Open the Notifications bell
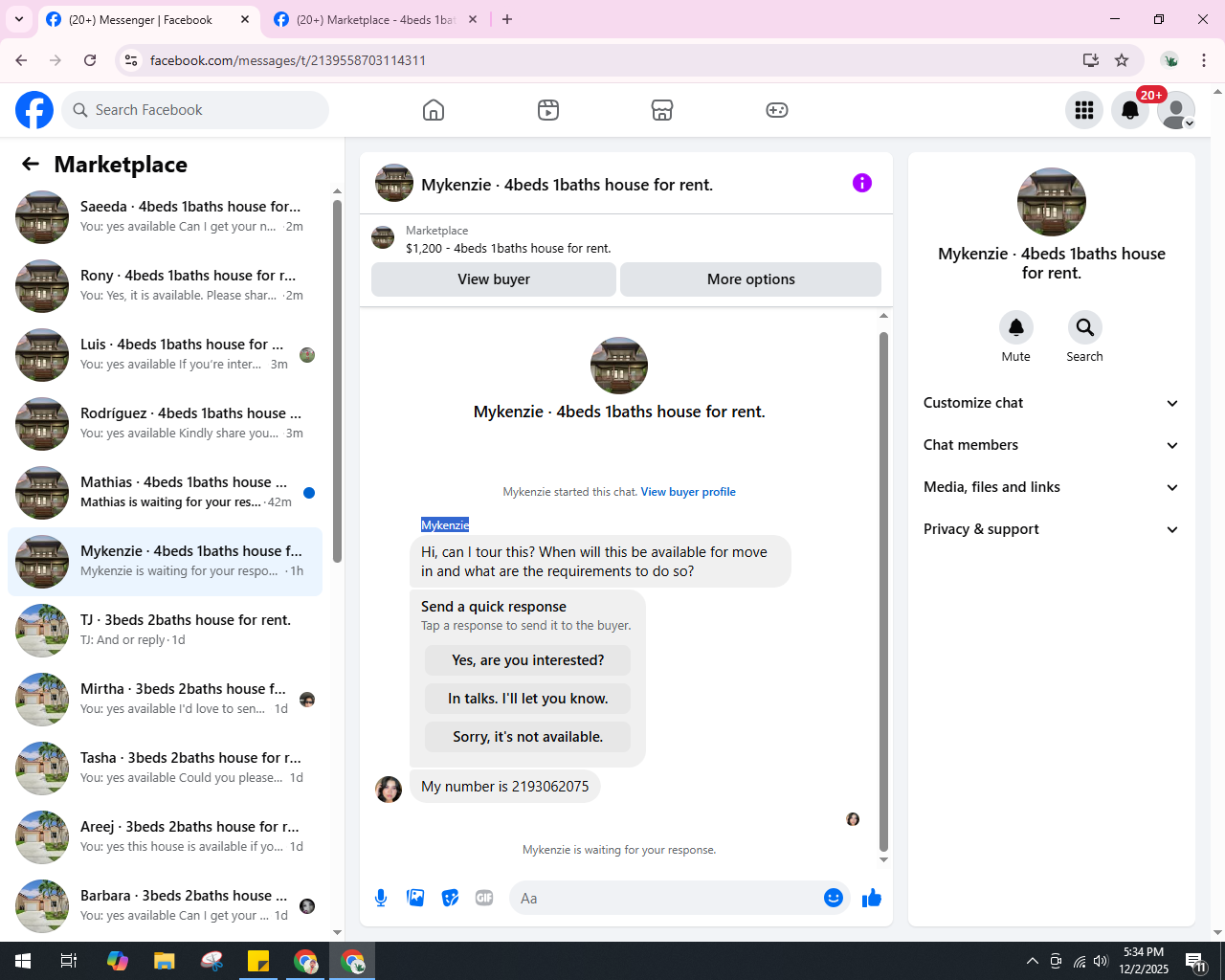The width and height of the screenshot is (1225, 980). pos(1130,110)
